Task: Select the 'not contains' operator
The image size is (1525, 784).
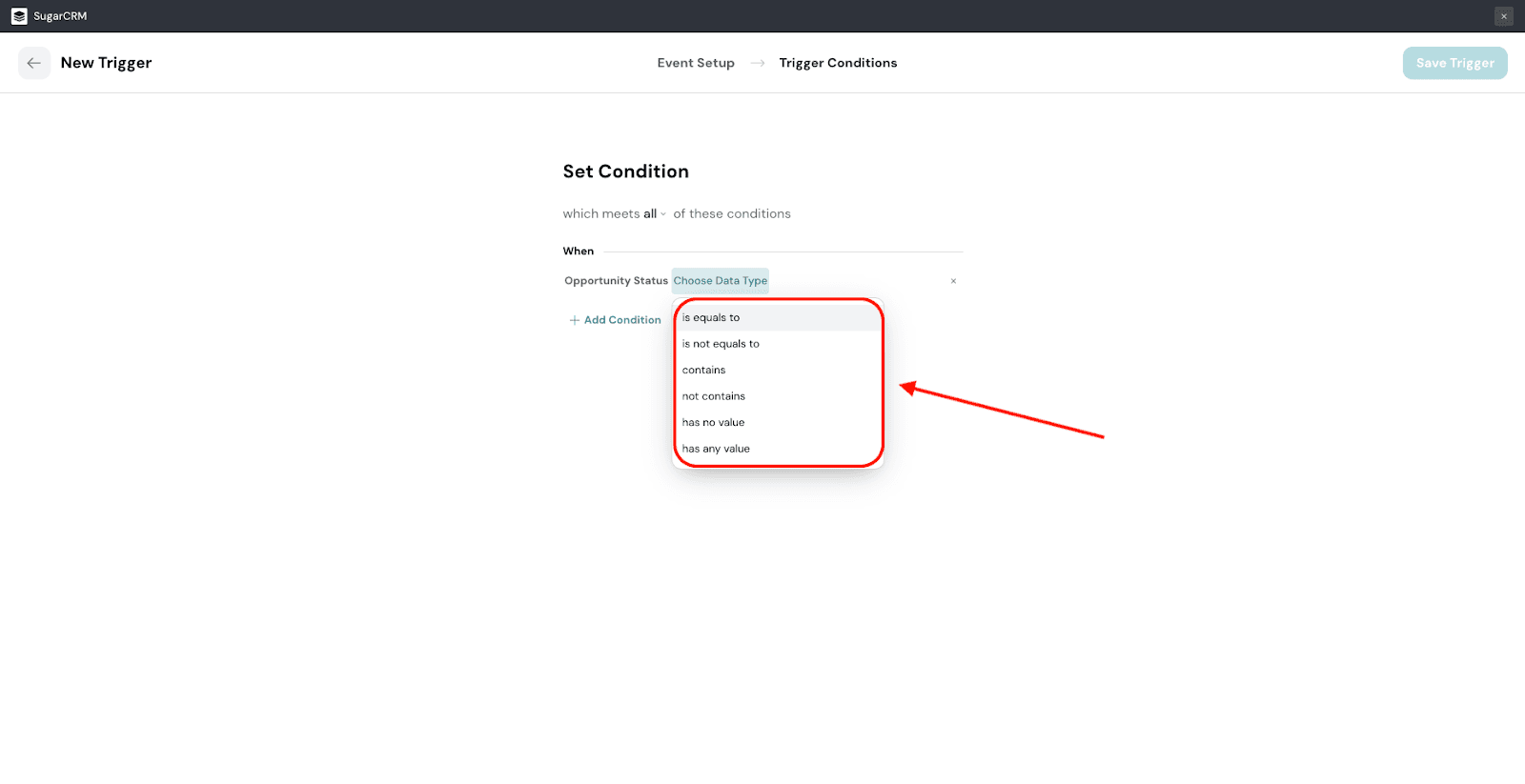Action: 714,396
